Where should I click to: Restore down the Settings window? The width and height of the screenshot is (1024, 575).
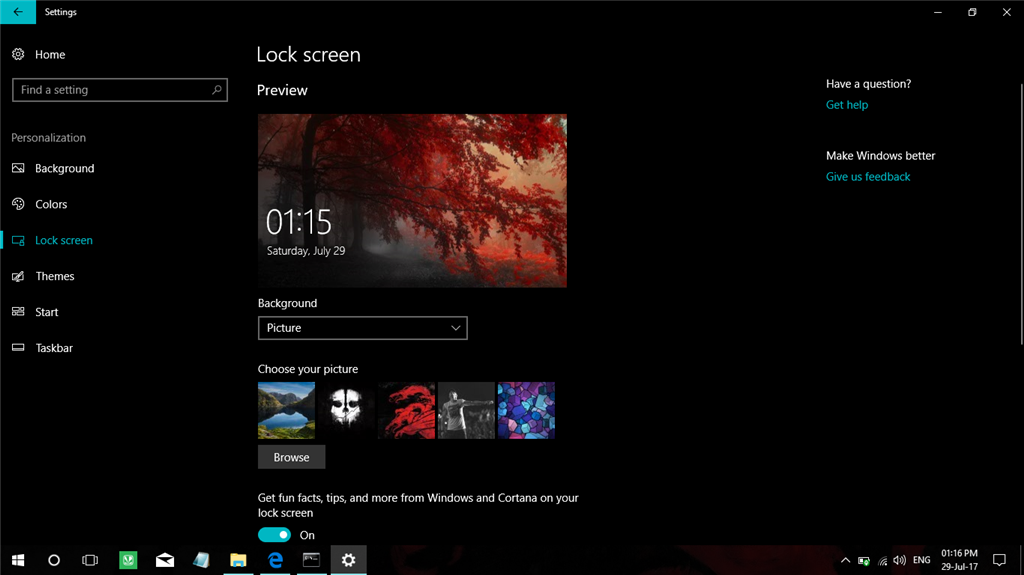pos(972,12)
